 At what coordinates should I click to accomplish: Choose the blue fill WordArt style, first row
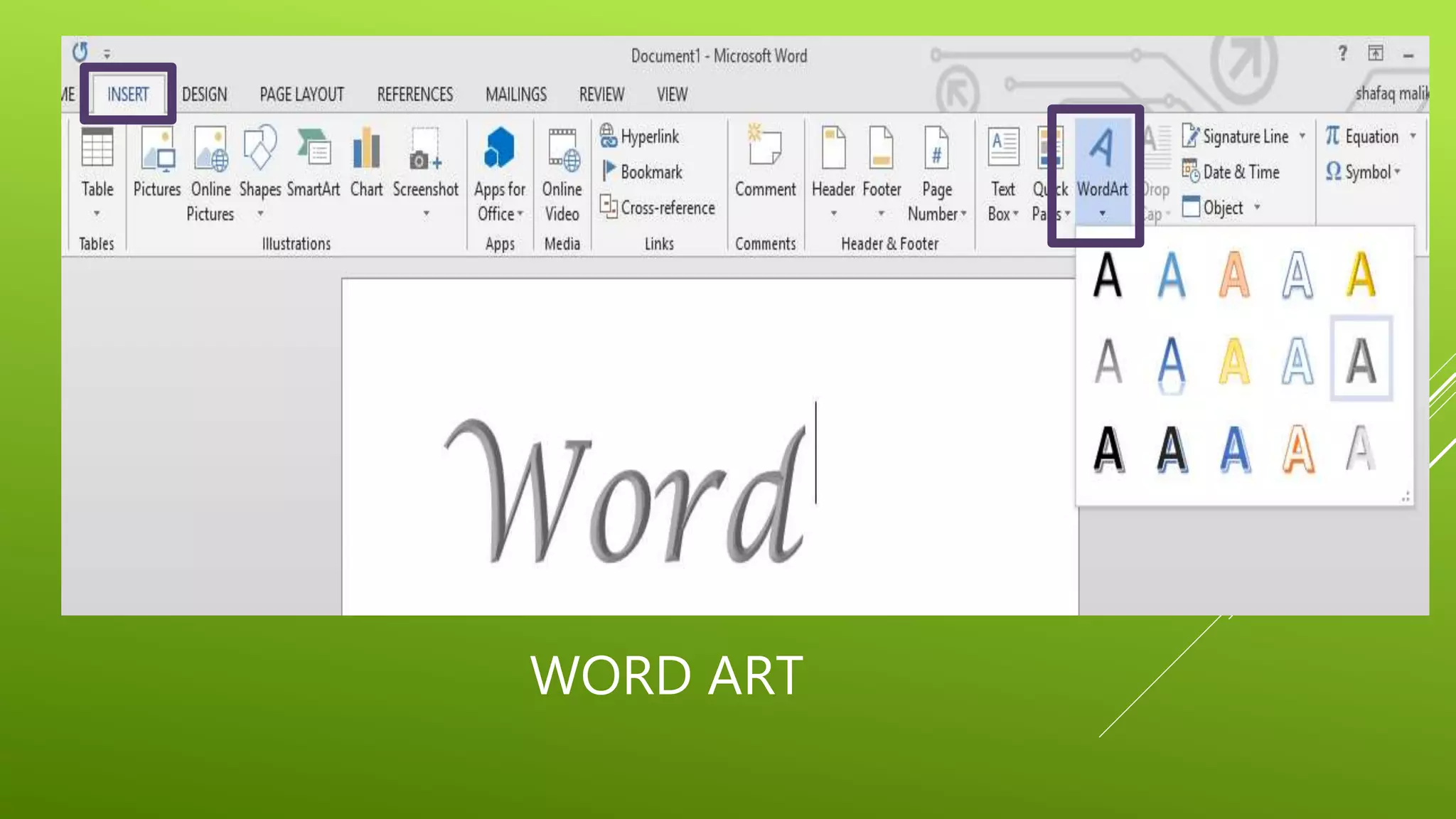pos(1171,274)
